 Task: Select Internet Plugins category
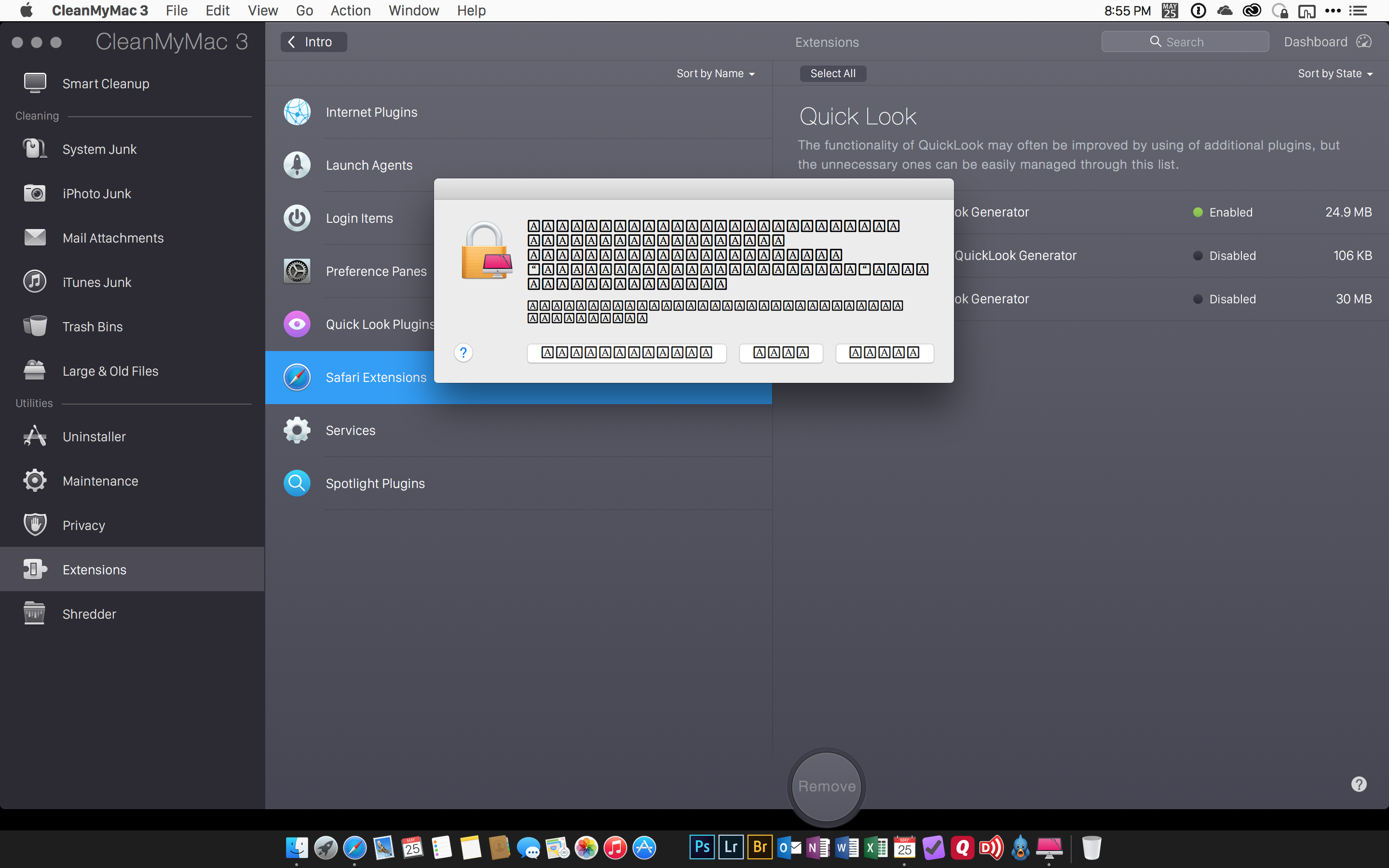(518, 112)
